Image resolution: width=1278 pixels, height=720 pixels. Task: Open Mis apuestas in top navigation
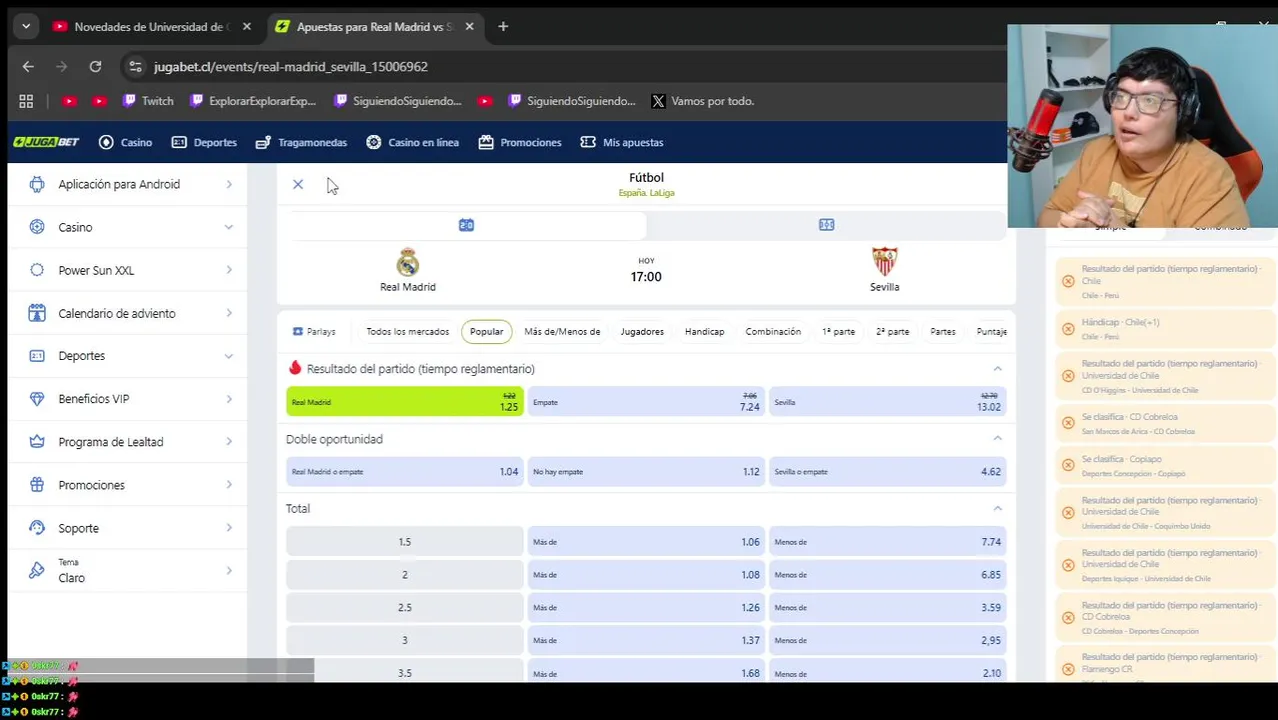click(622, 142)
